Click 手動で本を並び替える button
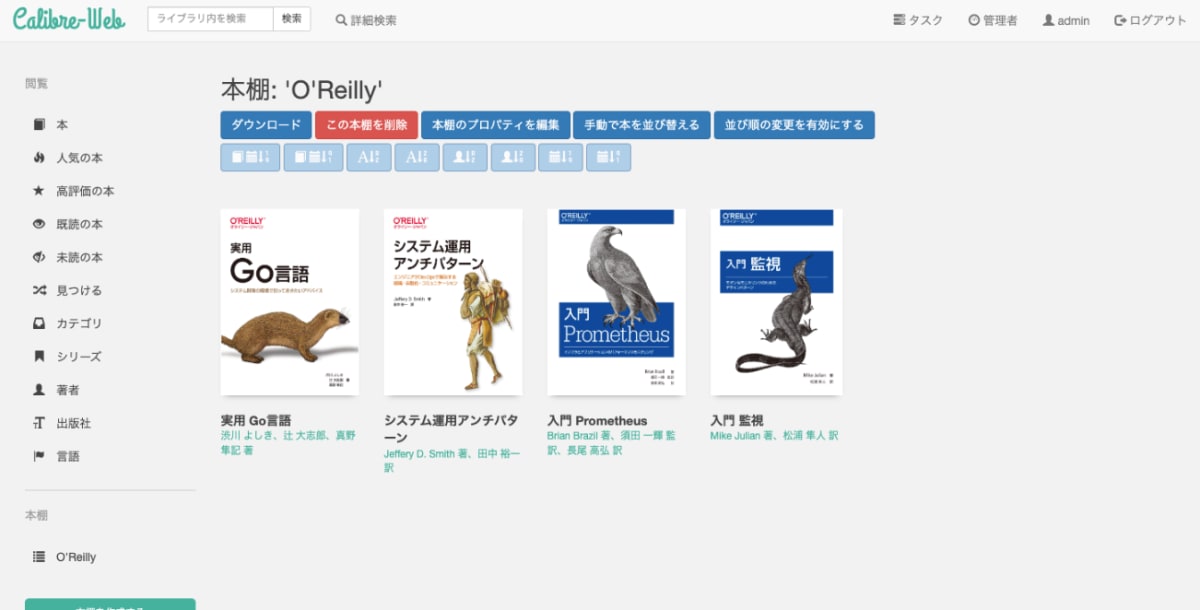1200x610 pixels. pos(642,125)
